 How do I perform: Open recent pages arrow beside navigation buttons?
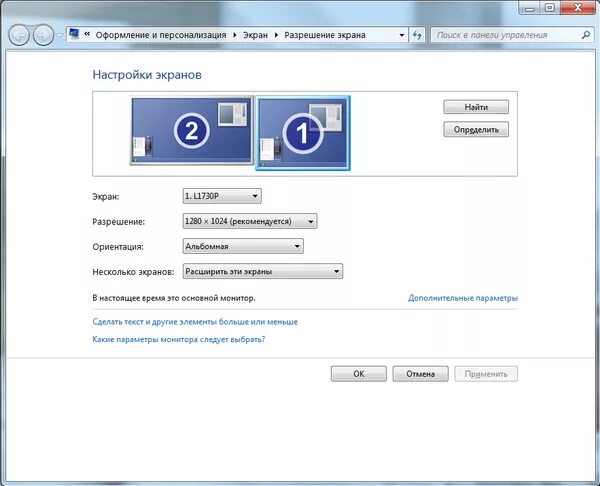pyautogui.click(x=60, y=35)
